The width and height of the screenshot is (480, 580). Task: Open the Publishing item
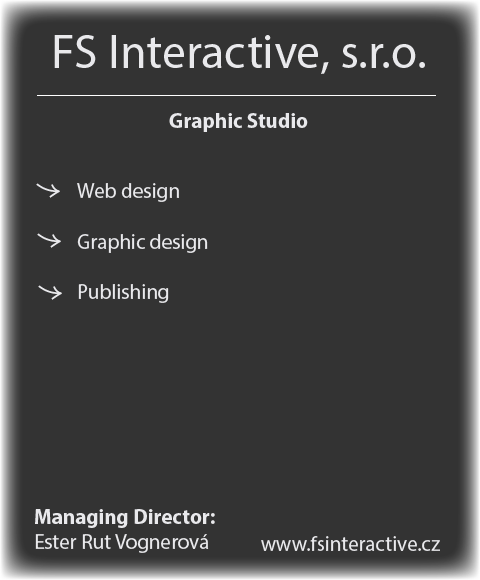(x=123, y=293)
